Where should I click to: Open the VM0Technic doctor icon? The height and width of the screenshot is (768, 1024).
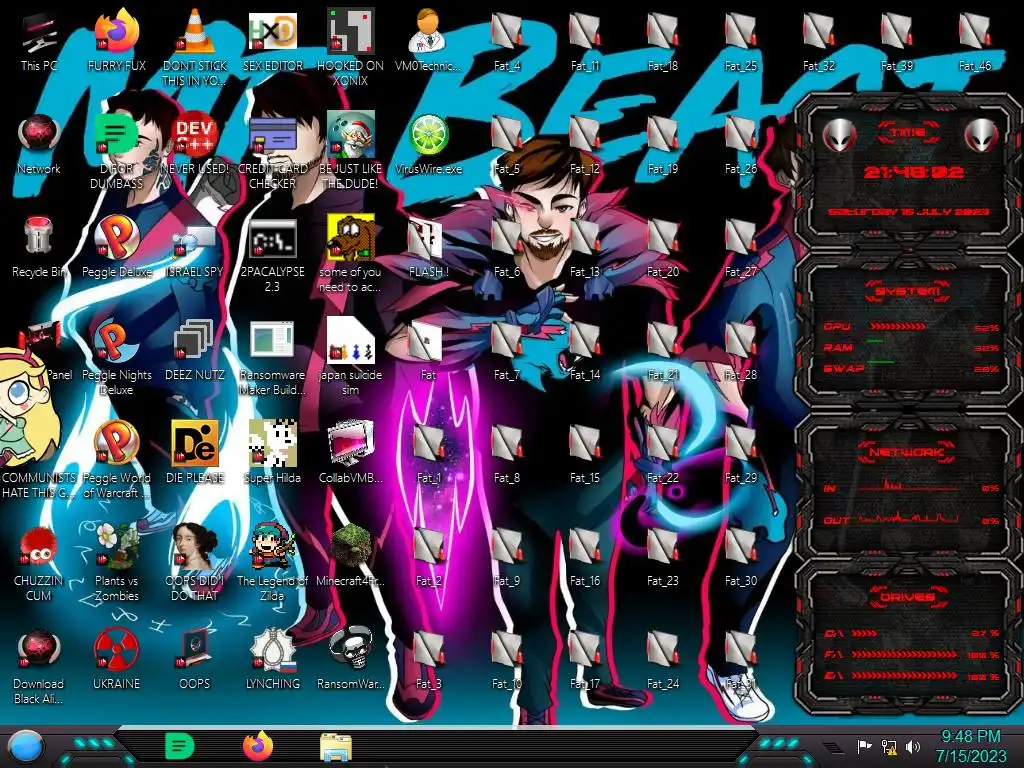tap(428, 32)
